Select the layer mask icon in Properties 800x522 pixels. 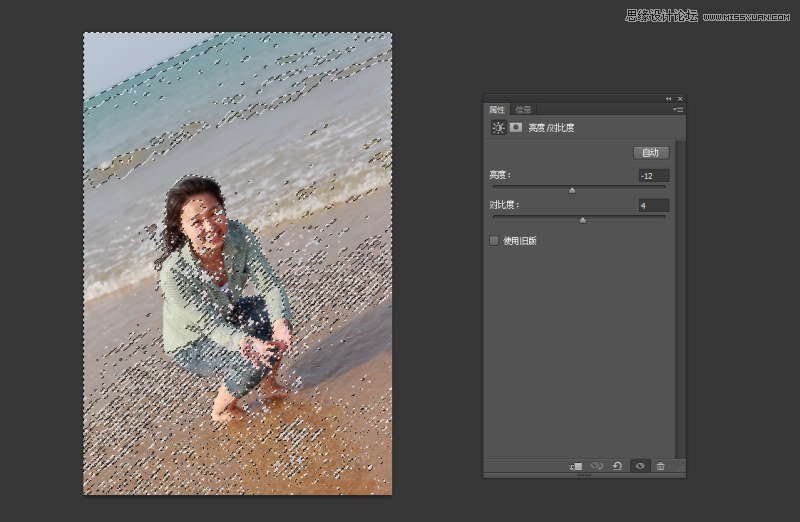coord(516,128)
